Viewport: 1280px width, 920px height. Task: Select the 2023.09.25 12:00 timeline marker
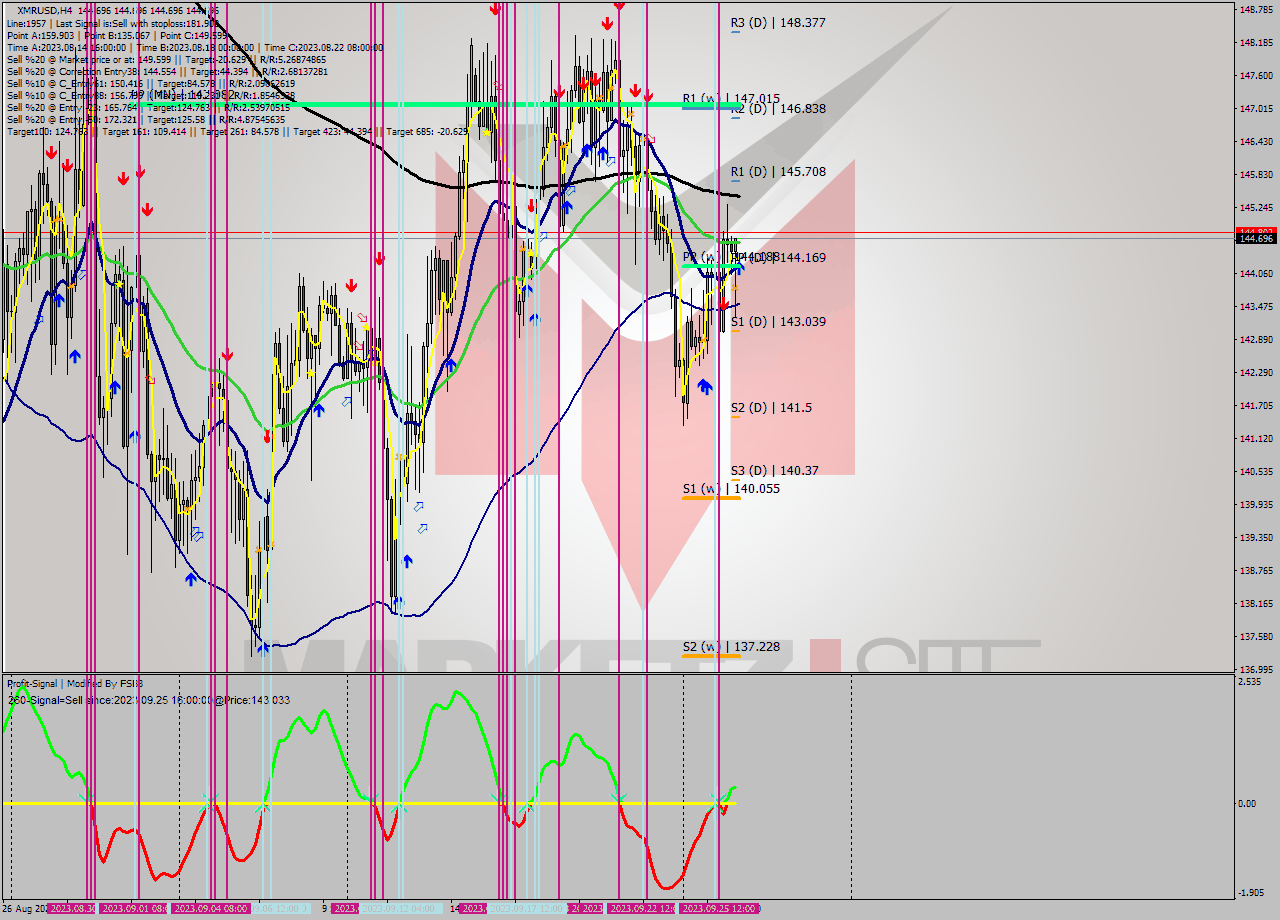(x=719, y=909)
